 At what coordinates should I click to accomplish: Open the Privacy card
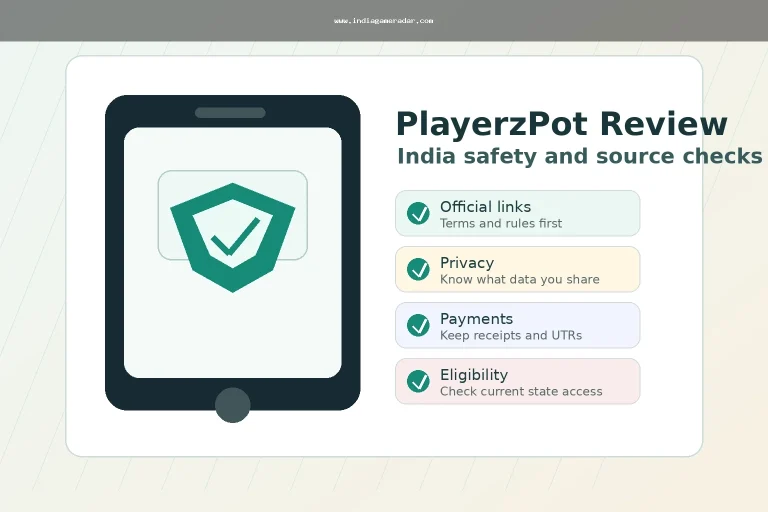pos(518,269)
